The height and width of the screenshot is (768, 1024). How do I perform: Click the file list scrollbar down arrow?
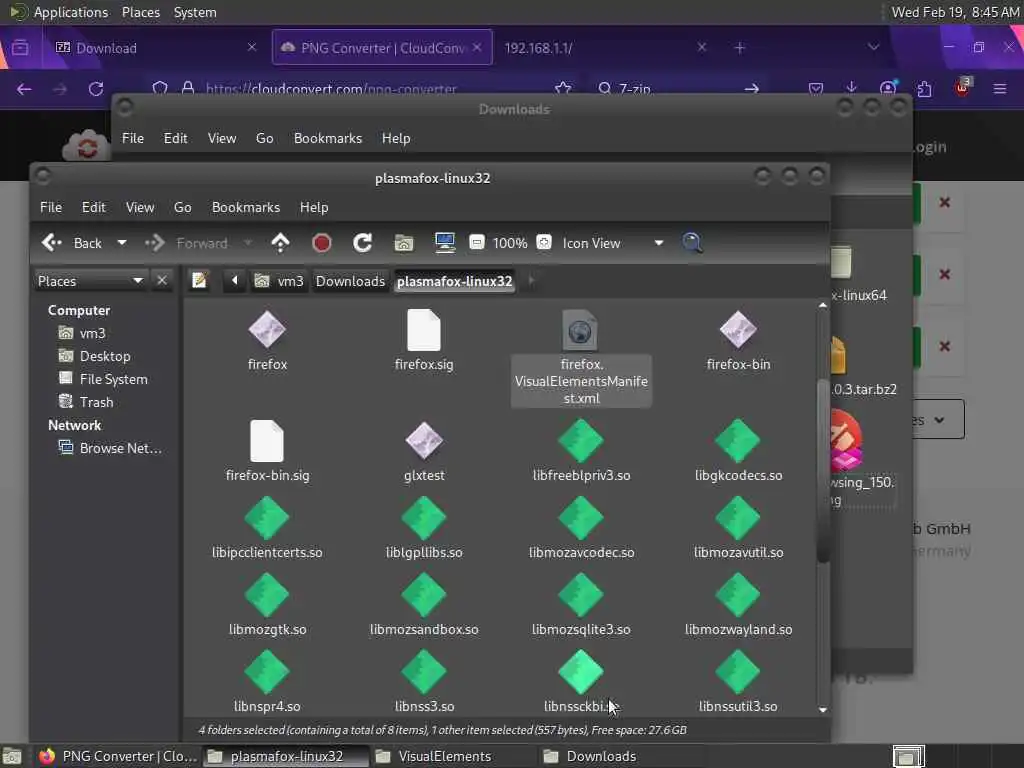click(x=823, y=709)
